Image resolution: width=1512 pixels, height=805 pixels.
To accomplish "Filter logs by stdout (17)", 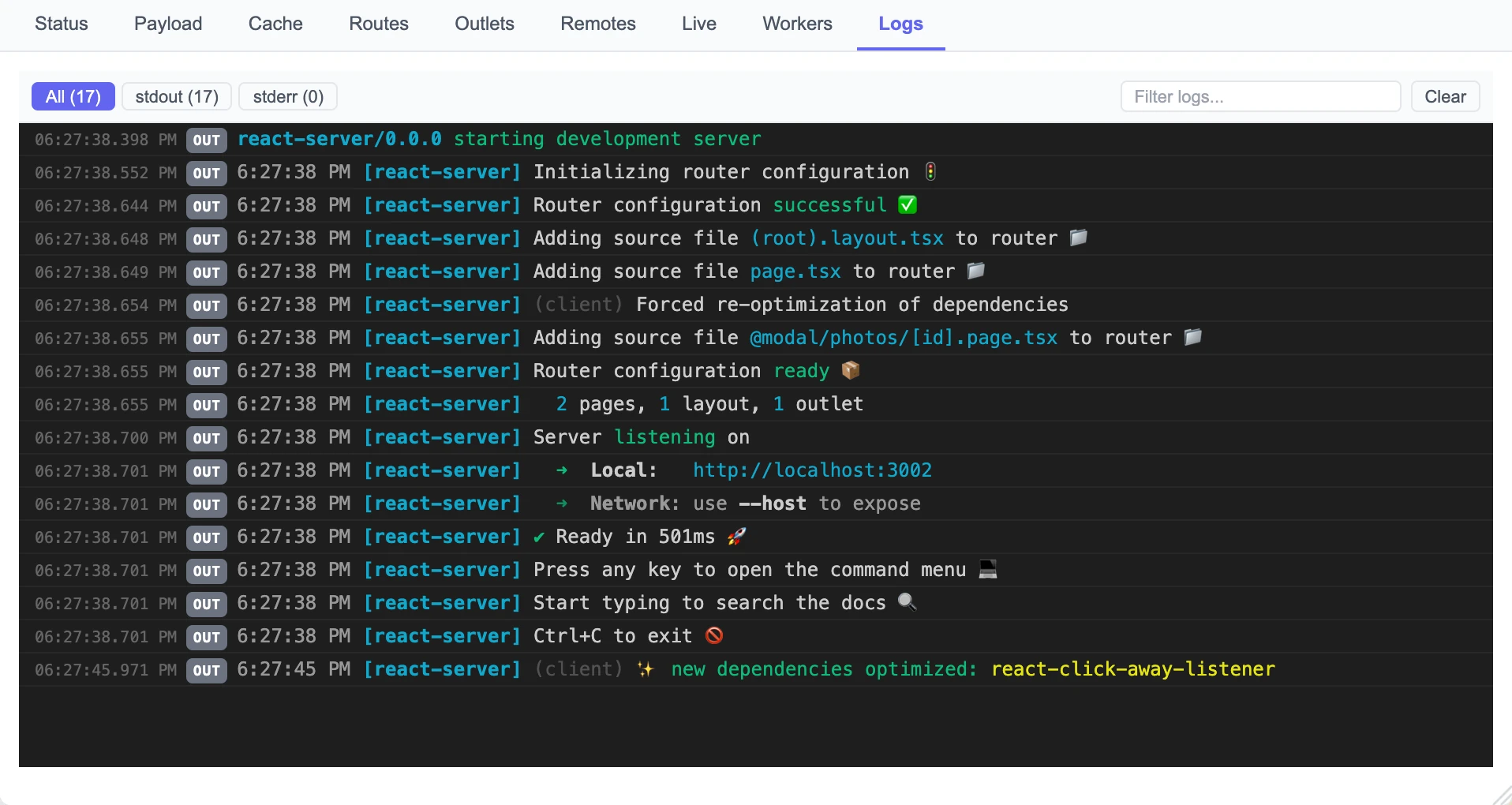I will [x=177, y=96].
